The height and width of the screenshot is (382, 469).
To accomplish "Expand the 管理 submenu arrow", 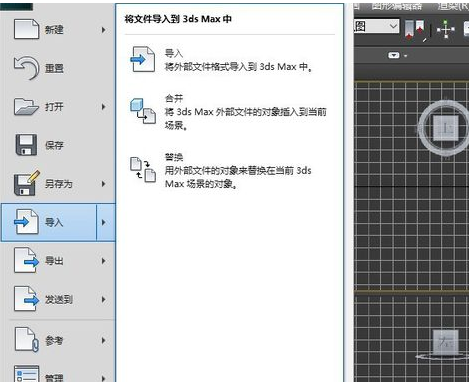I will point(104,378).
